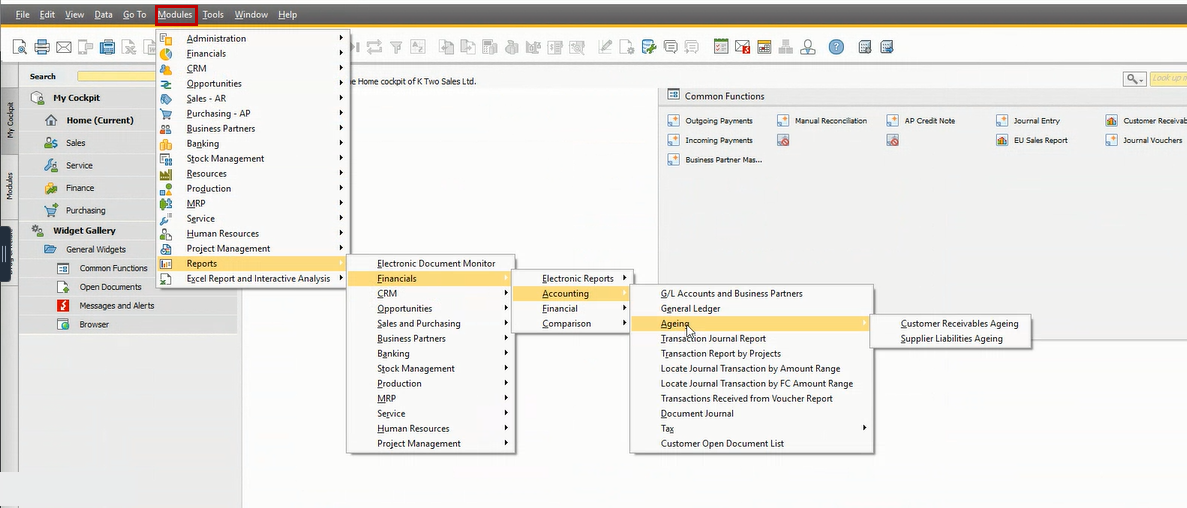Open the calendar icon in toolbar
This screenshot has width=1187, height=508.
tap(721, 47)
